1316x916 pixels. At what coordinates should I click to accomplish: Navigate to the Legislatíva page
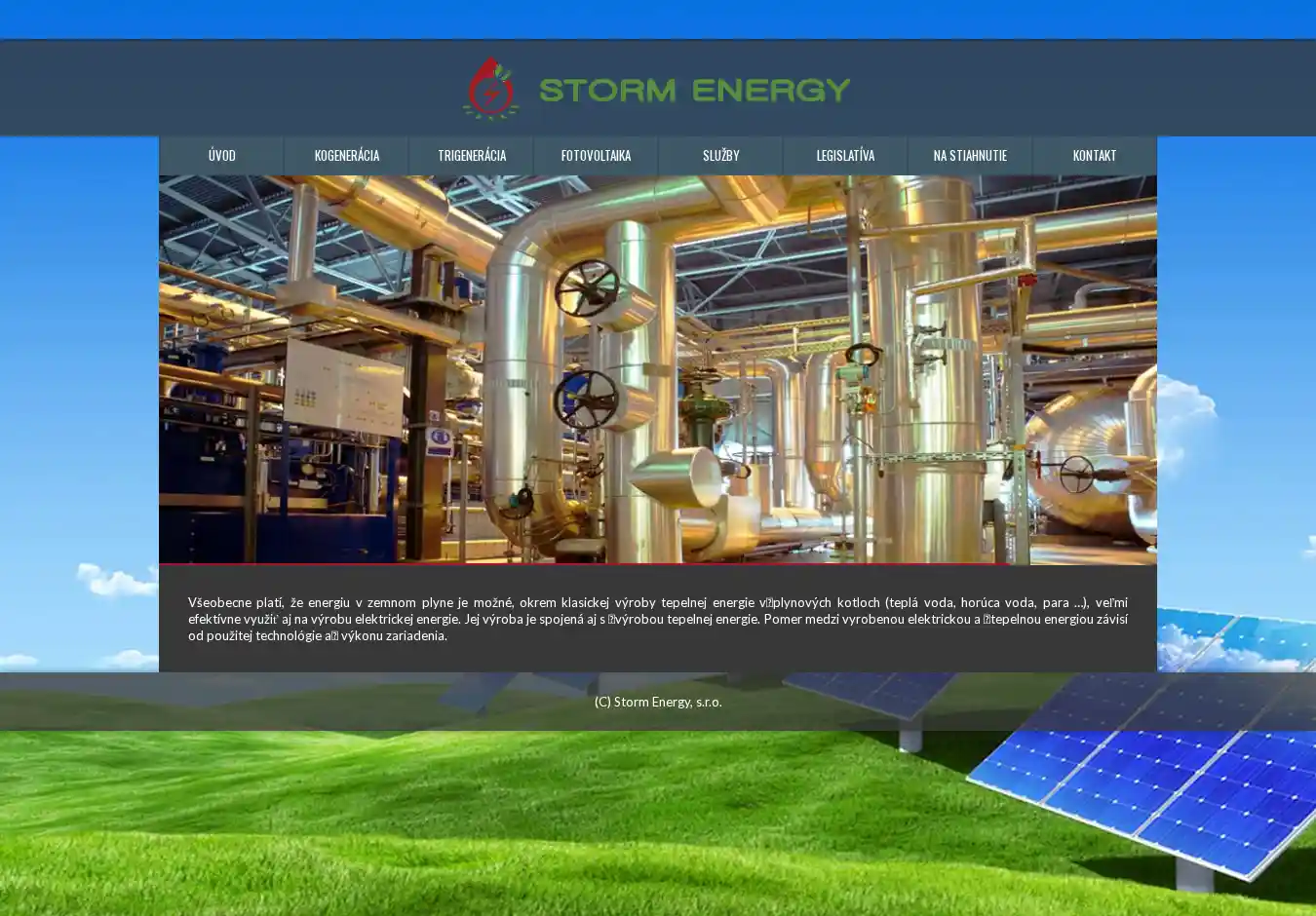click(845, 156)
